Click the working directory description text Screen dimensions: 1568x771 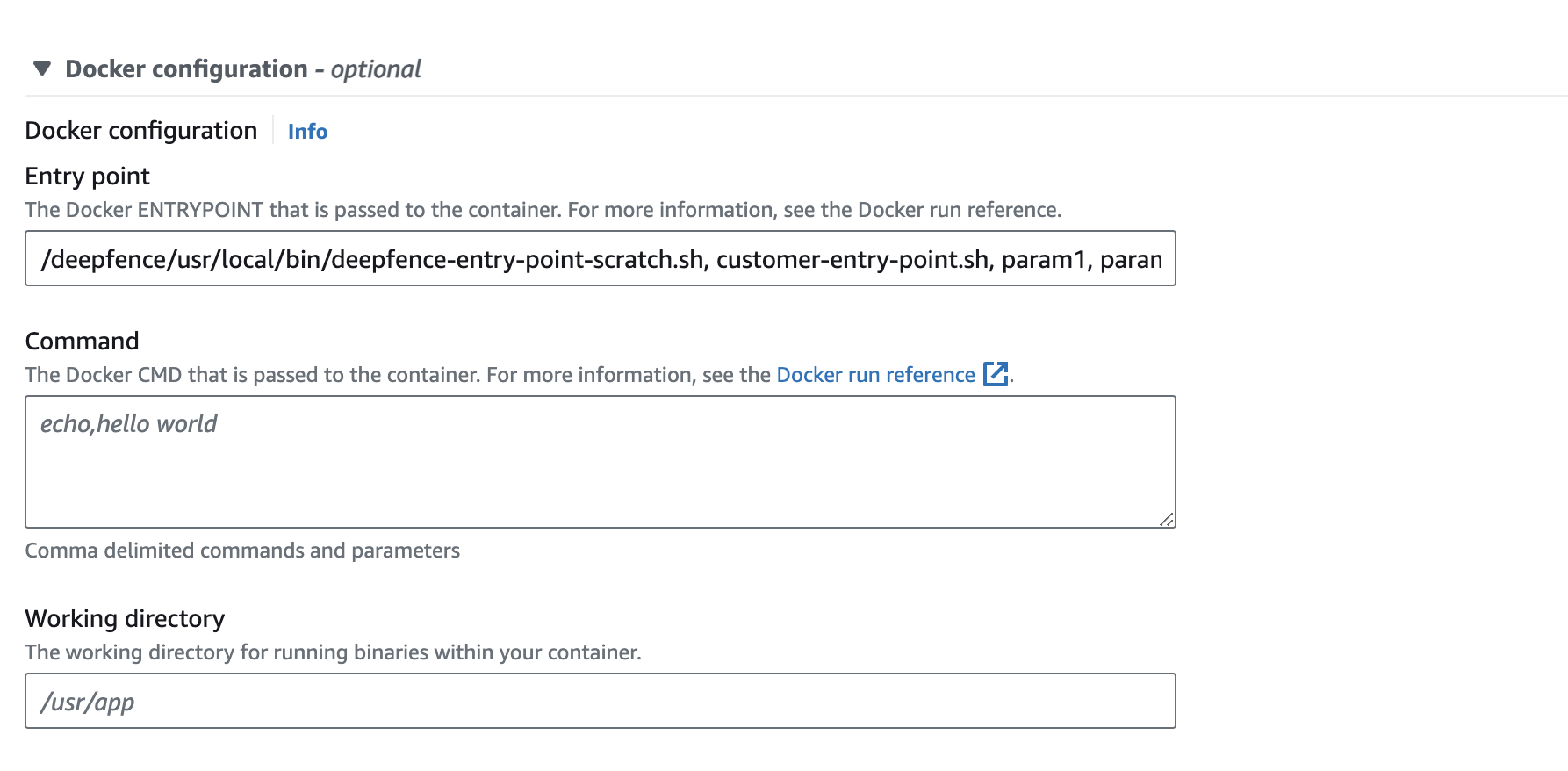tap(334, 652)
